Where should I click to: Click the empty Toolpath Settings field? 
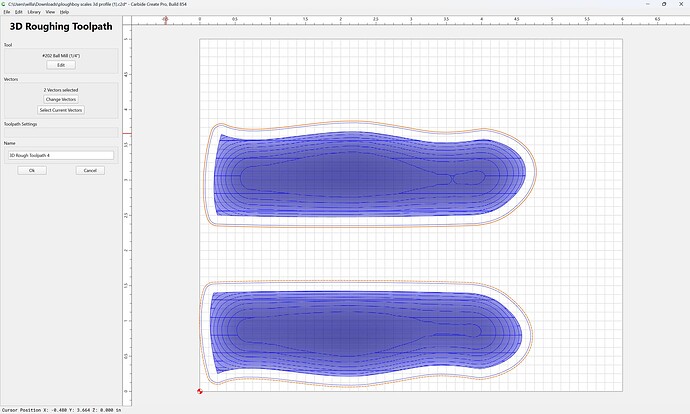[x=61, y=132]
